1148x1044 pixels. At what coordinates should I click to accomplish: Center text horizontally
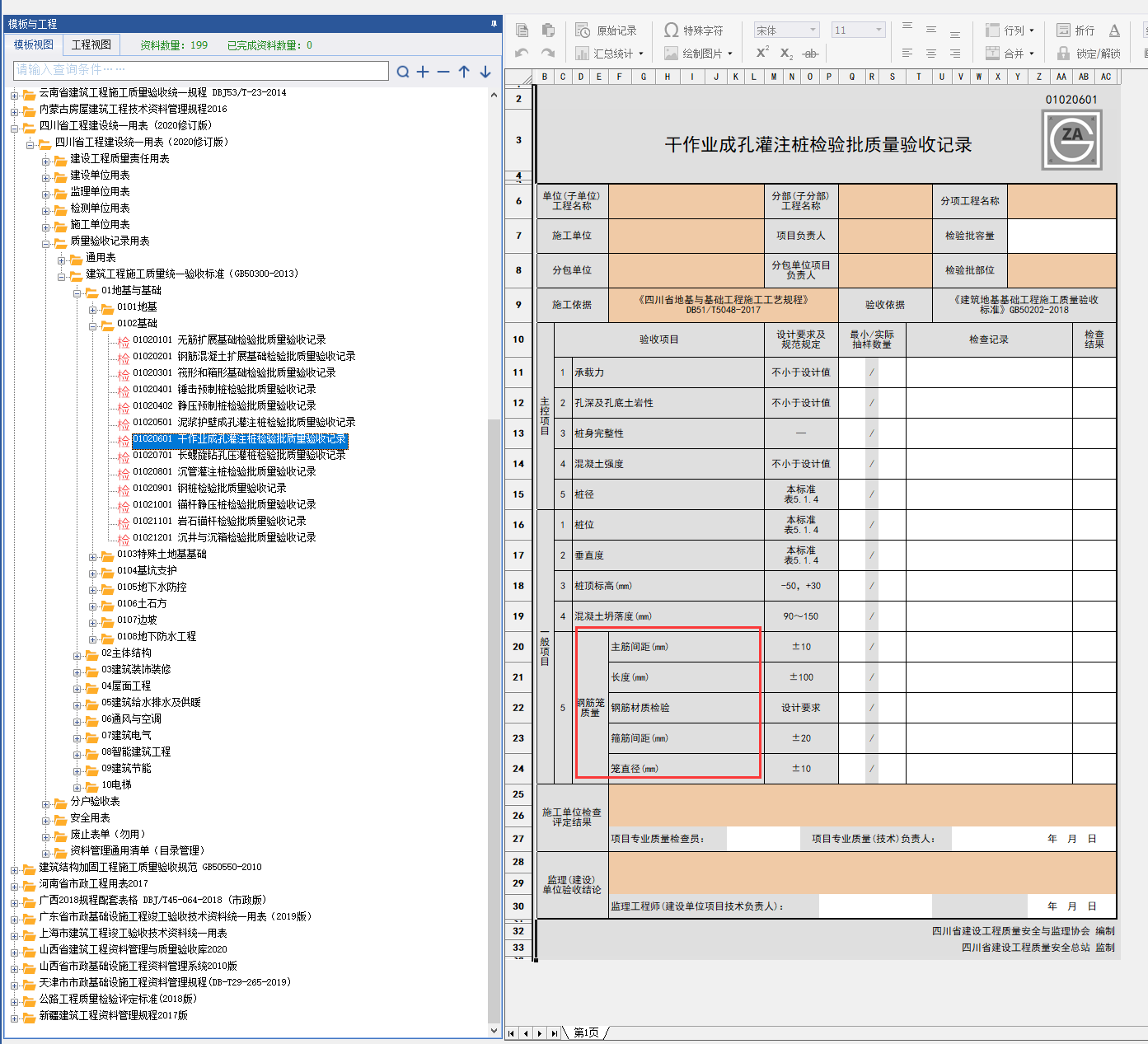[x=931, y=54]
